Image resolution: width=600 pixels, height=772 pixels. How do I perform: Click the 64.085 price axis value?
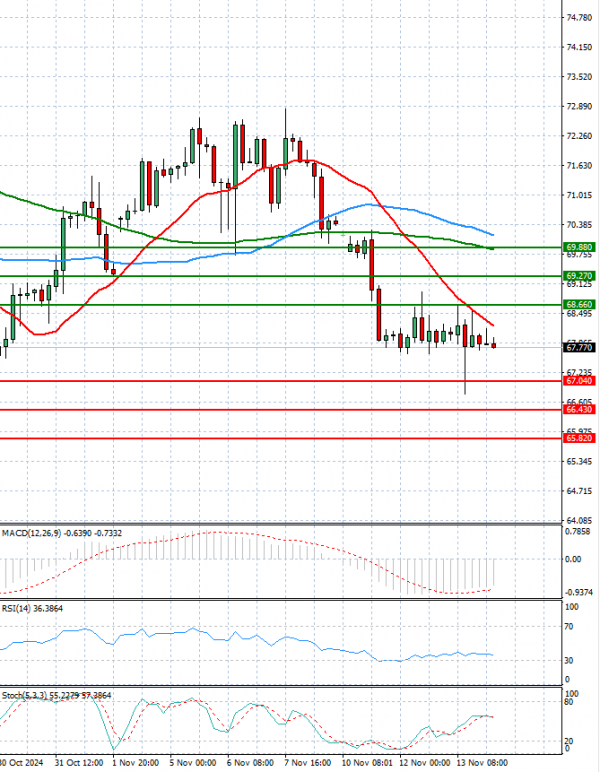pos(579,520)
